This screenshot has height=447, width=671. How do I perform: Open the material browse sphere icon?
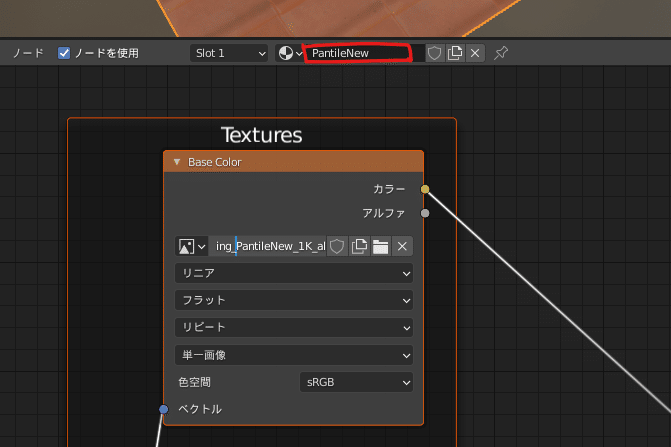click(290, 53)
